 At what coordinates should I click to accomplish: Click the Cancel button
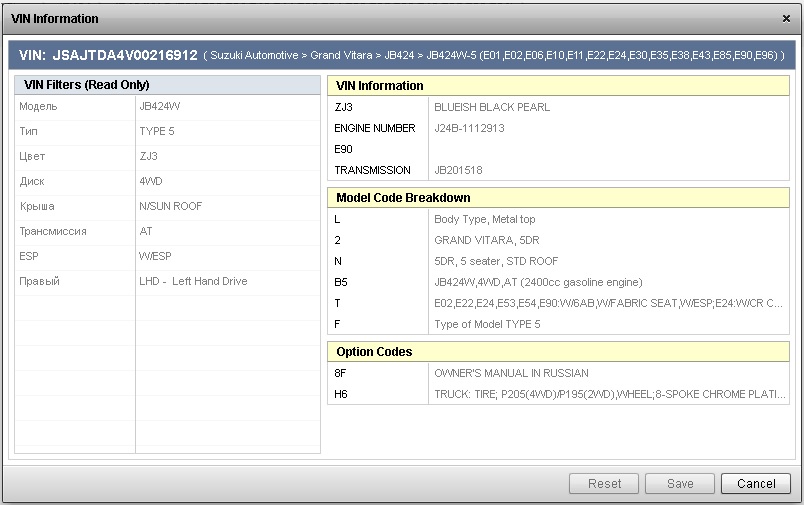pos(756,483)
